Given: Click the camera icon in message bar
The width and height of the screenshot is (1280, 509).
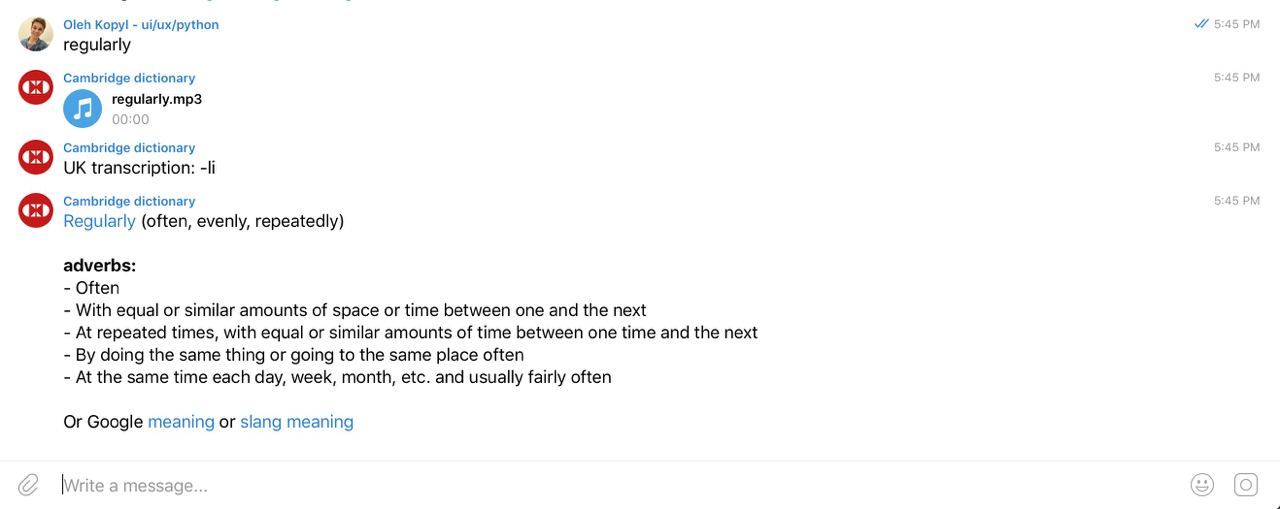Looking at the screenshot, I should point(1245,485).
